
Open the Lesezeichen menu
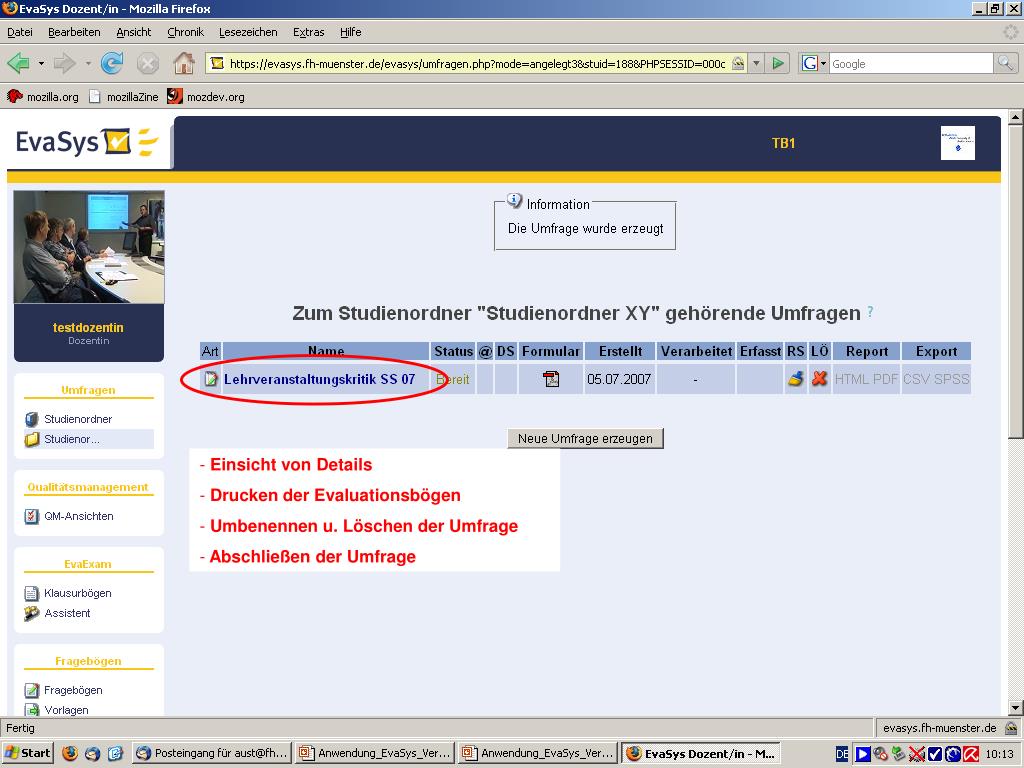248,32
